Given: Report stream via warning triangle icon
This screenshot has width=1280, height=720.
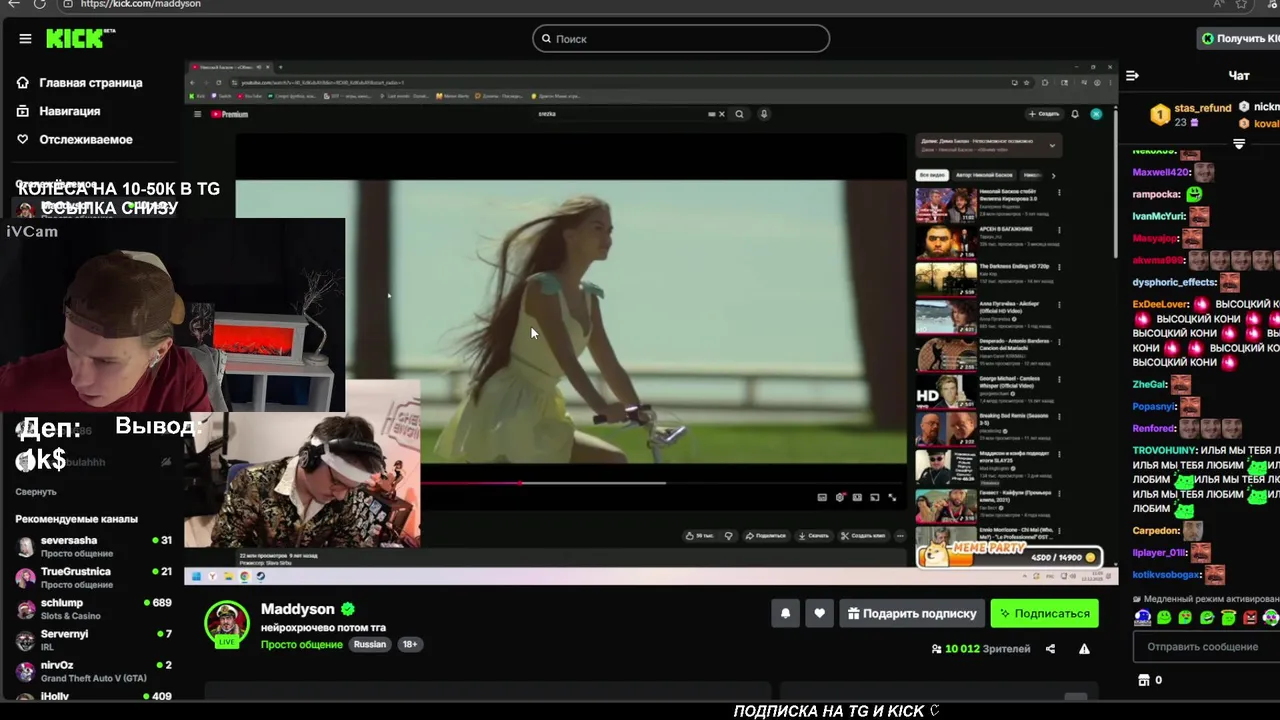Looking at the screenshot, I should point(1084,649).
